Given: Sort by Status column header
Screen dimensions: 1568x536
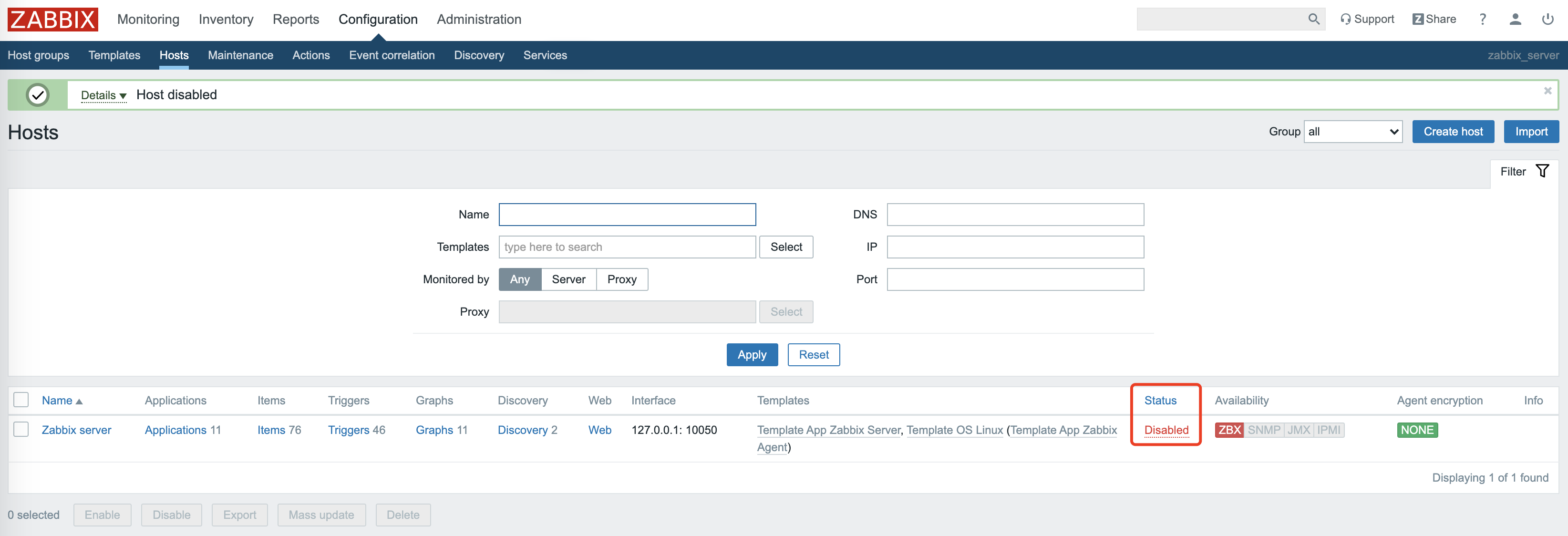Looking at the screenshot, I should pyautogui.click(x=1160, y=400).
